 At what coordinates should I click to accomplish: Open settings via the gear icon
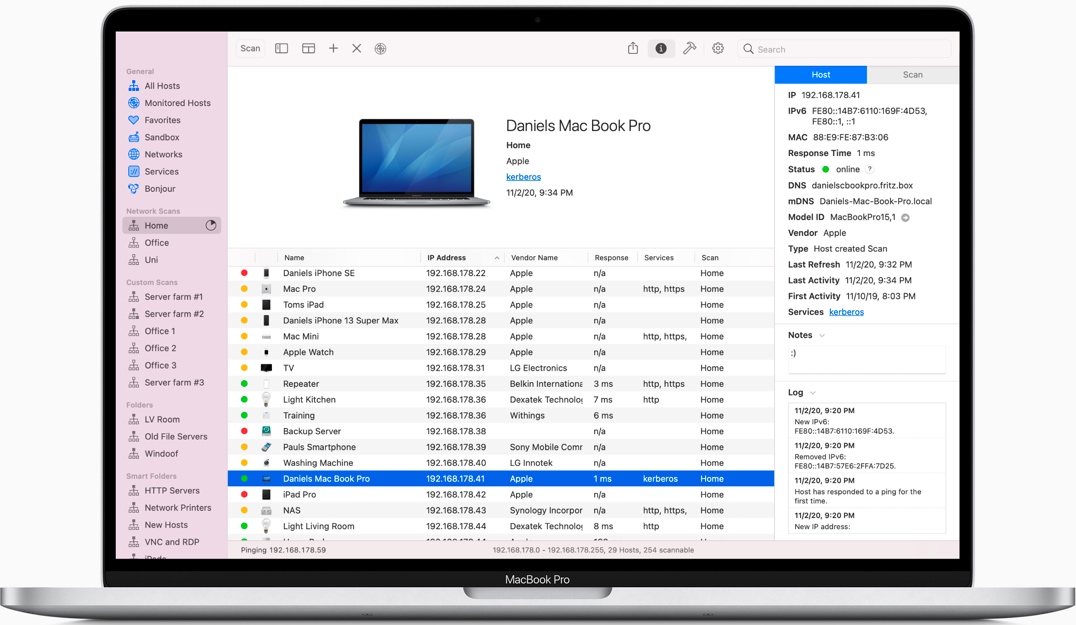(718, 49)
